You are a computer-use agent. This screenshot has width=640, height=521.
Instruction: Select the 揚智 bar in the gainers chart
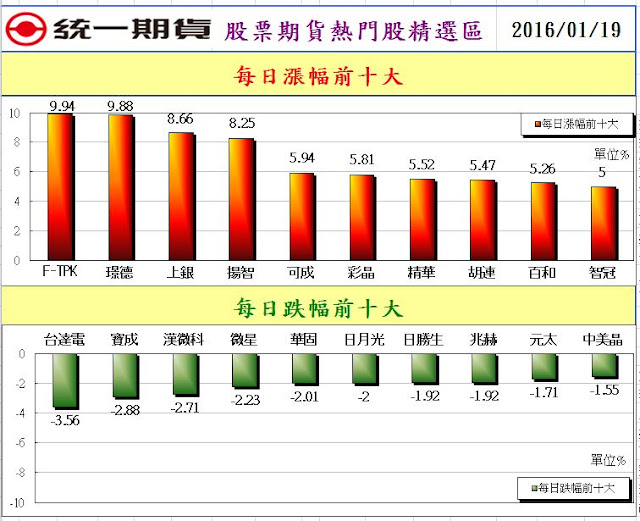pos(242,199)
